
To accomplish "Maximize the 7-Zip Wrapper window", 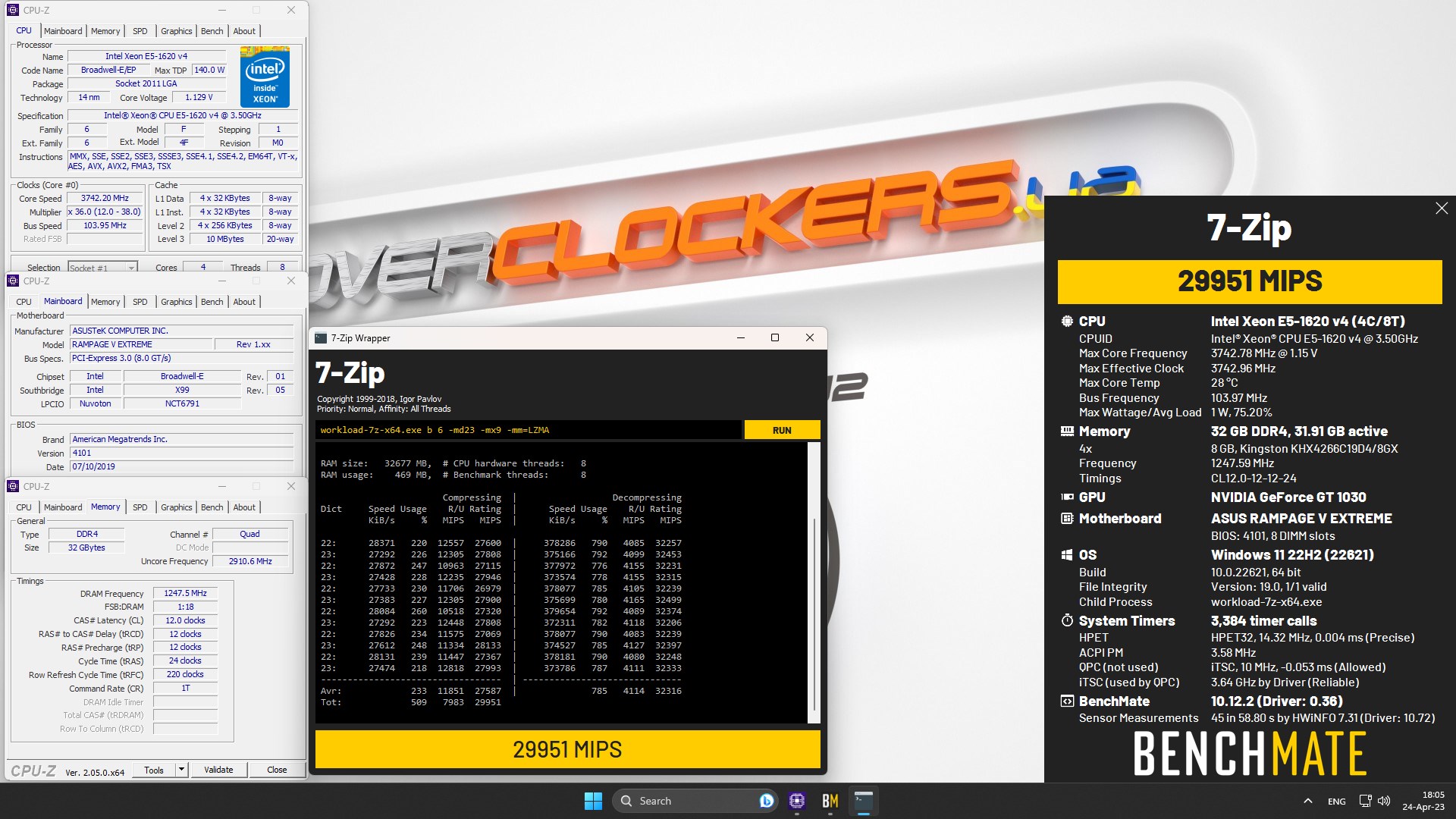I will point(775,338).
